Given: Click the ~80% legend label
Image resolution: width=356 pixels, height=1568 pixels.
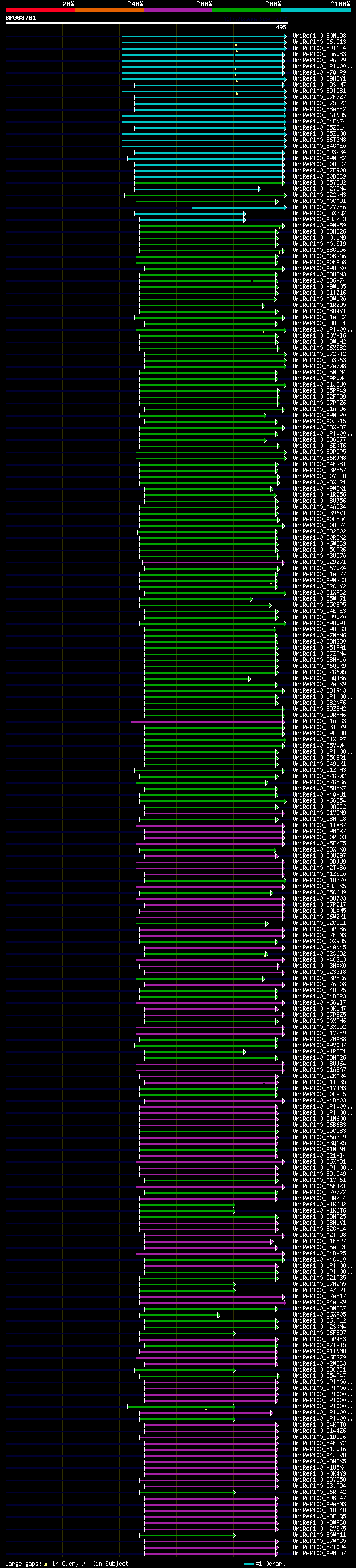Looking at the screenshot, I should pos(273,4).
